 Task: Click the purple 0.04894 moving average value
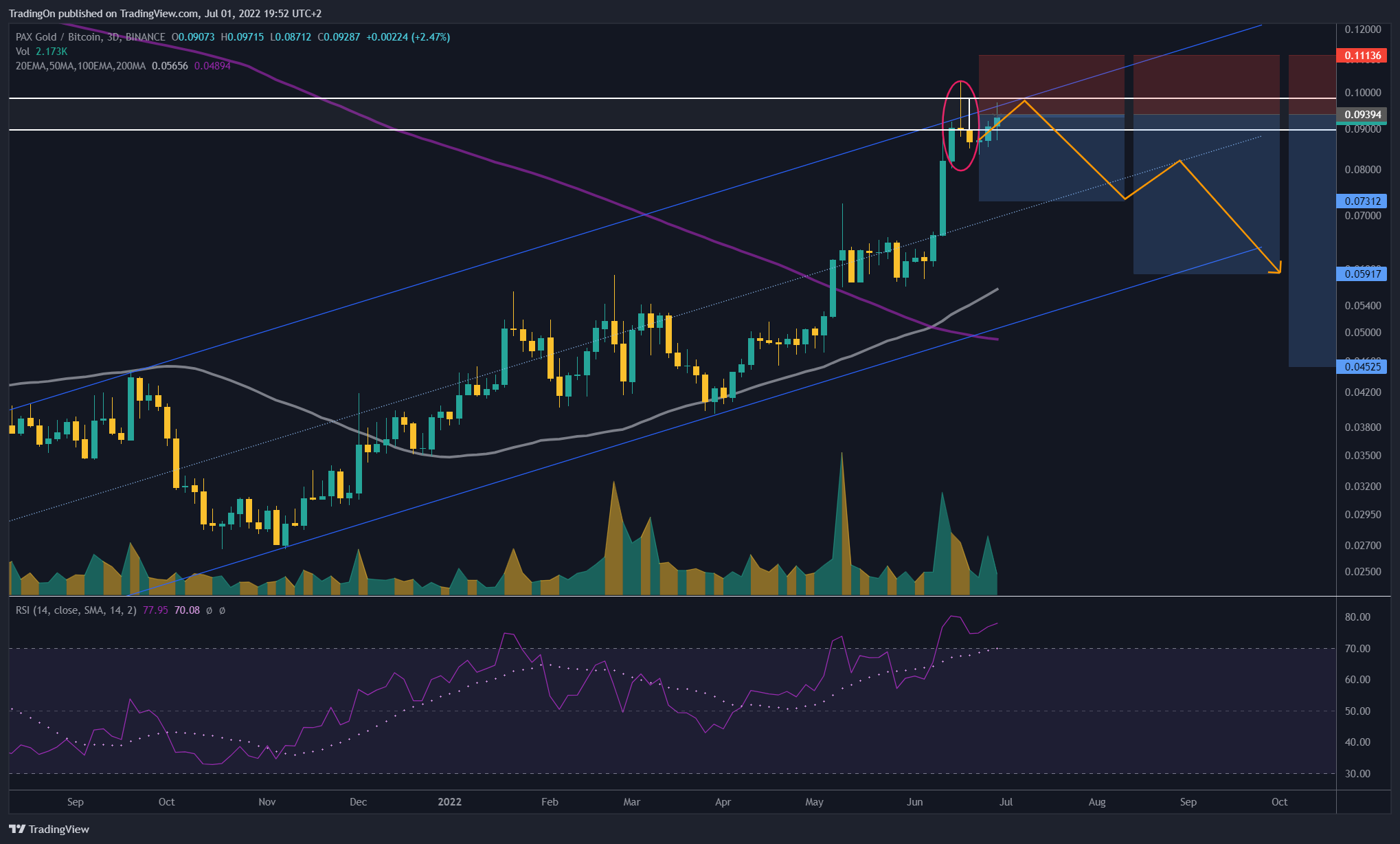(212, 66)
